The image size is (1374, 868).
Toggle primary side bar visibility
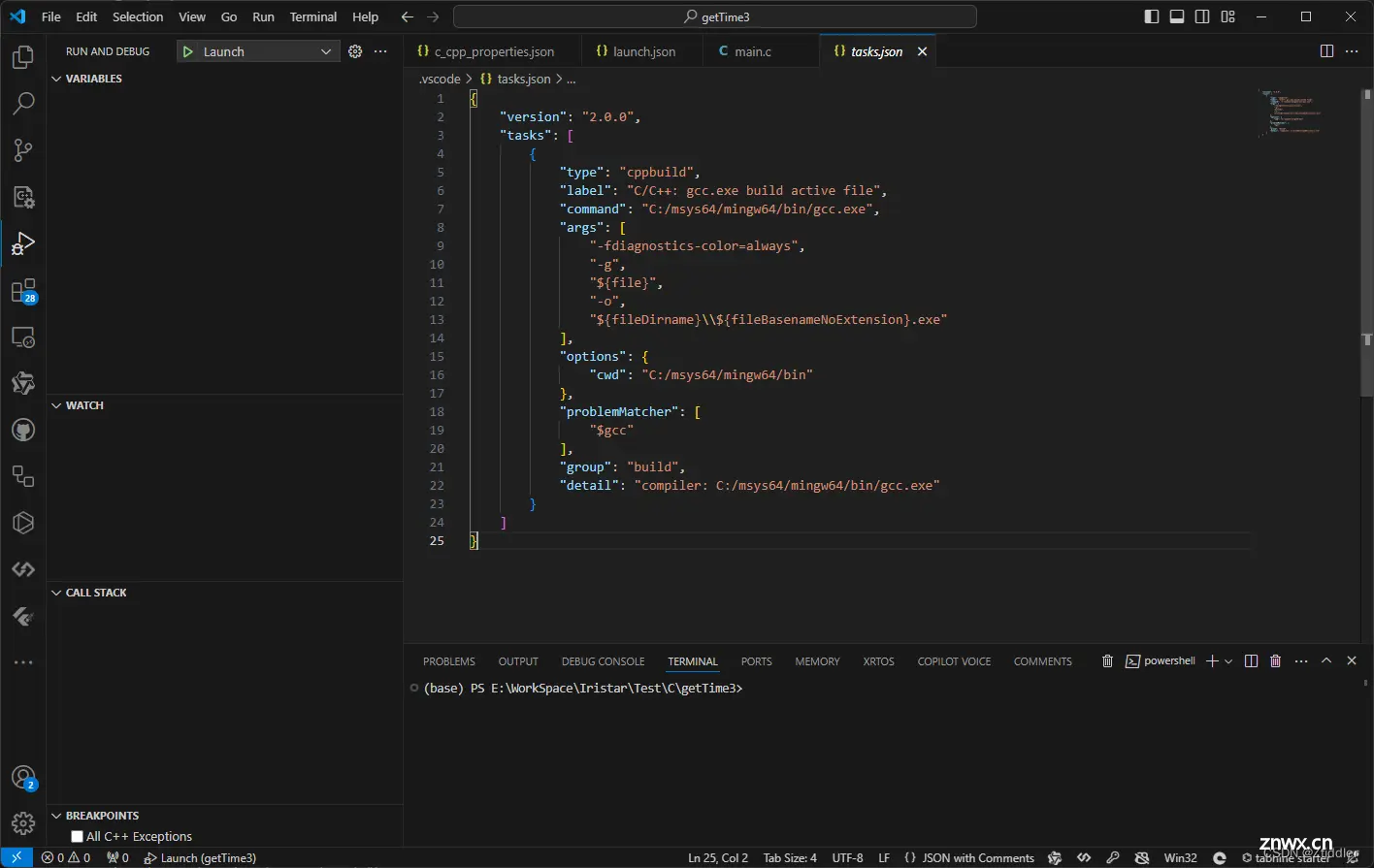tap(1151, 16)
